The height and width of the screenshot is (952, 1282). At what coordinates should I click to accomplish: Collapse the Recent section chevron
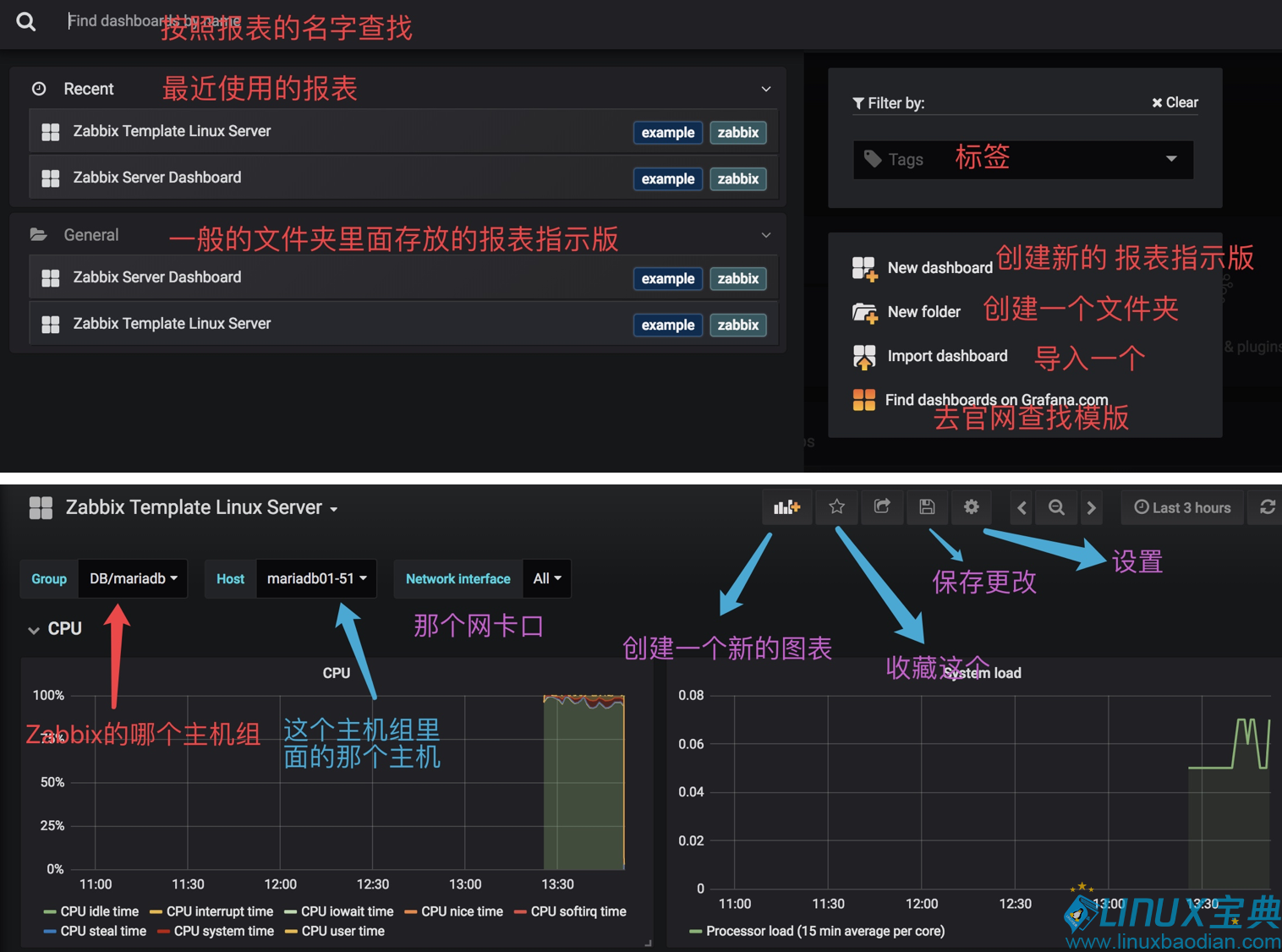point(766,89)
